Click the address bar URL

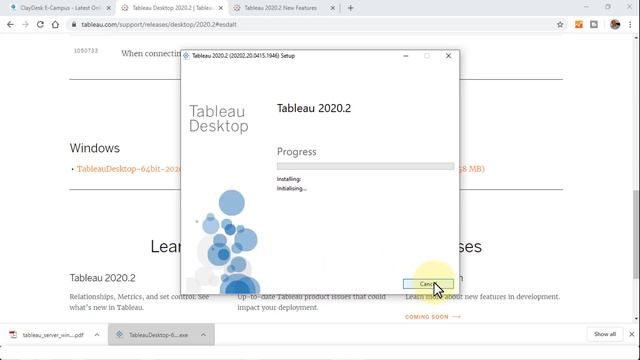point(159,24)
